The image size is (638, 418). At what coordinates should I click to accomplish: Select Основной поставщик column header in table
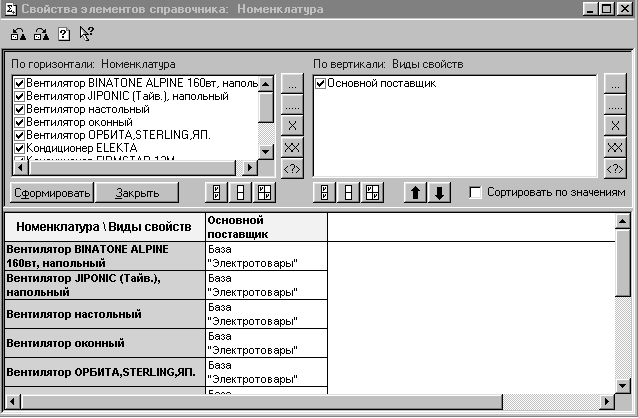[267, 227]
